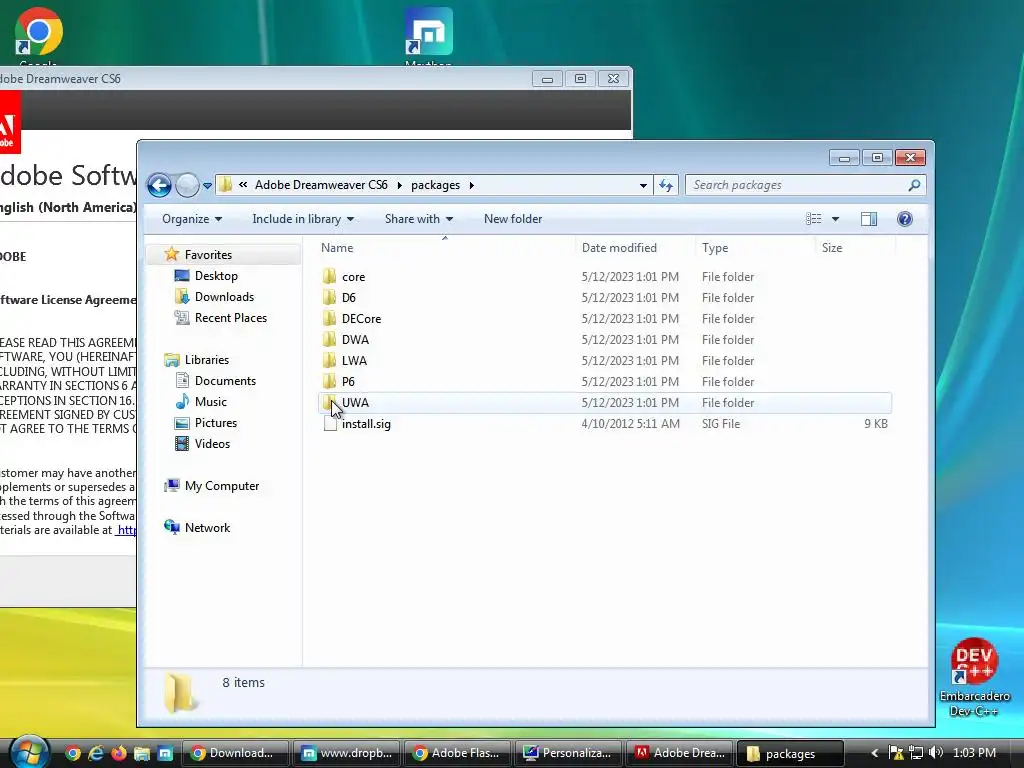This screenshot has width=1024, height=768.
Task: Open Documents library
Action: 225,381
